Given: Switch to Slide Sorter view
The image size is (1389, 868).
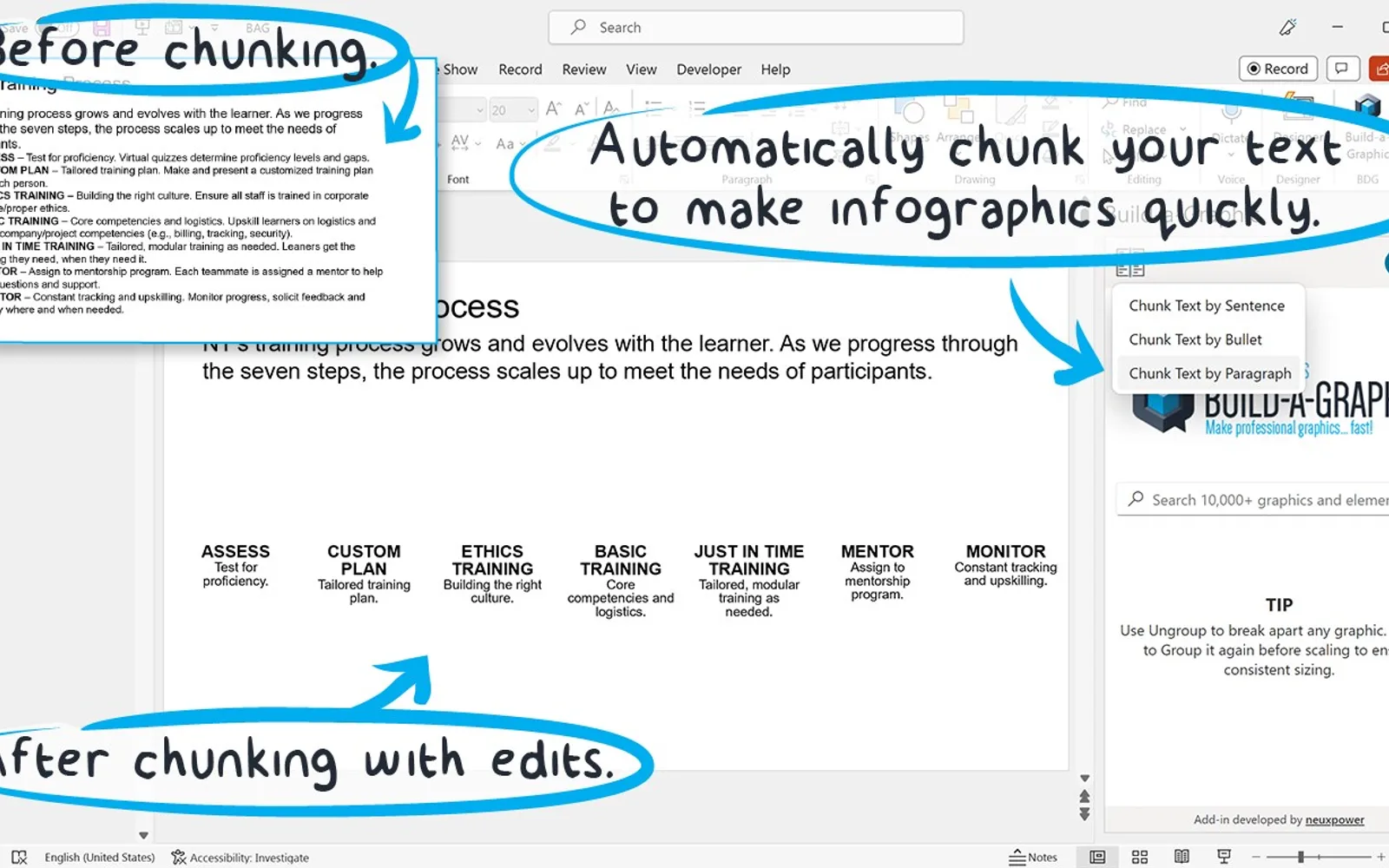Looking at the screenshot, I should [1140, 857].
